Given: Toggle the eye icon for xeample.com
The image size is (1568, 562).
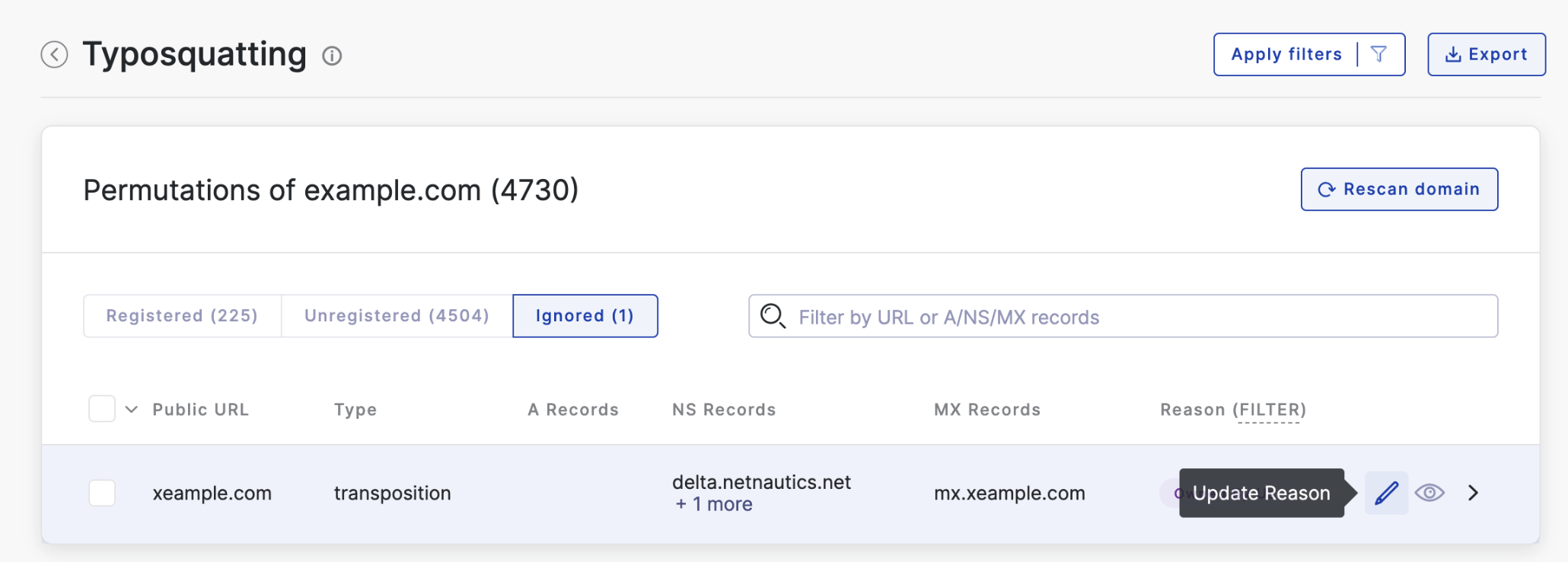Looking at the screenshot, I should coord(1429,493).
